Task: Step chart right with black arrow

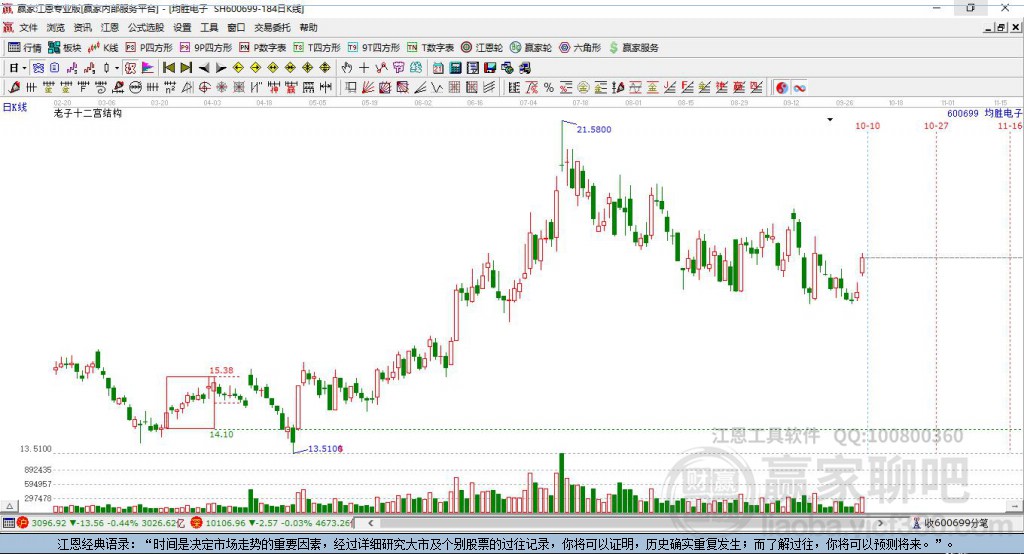Action: pyautogui.click(x=221, y=68)
